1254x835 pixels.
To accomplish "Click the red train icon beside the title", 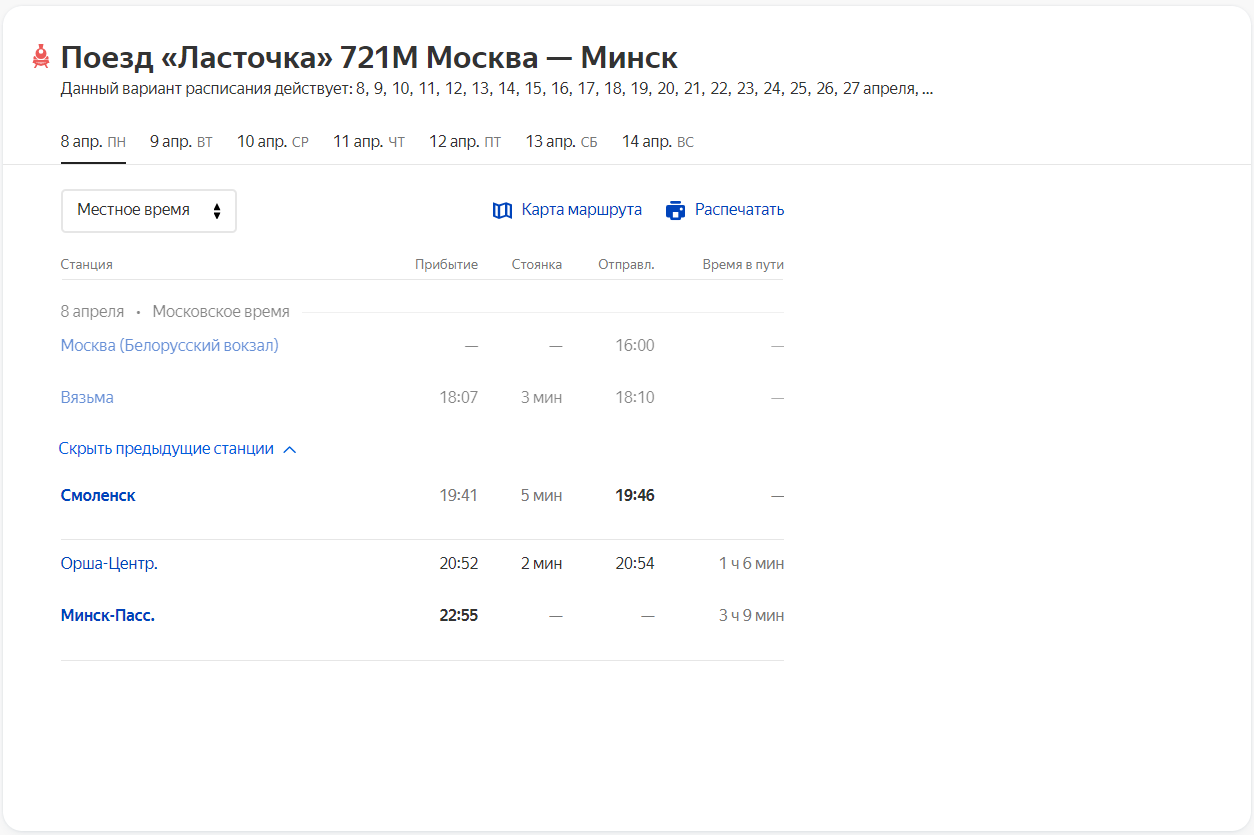I will click(40, 57).
